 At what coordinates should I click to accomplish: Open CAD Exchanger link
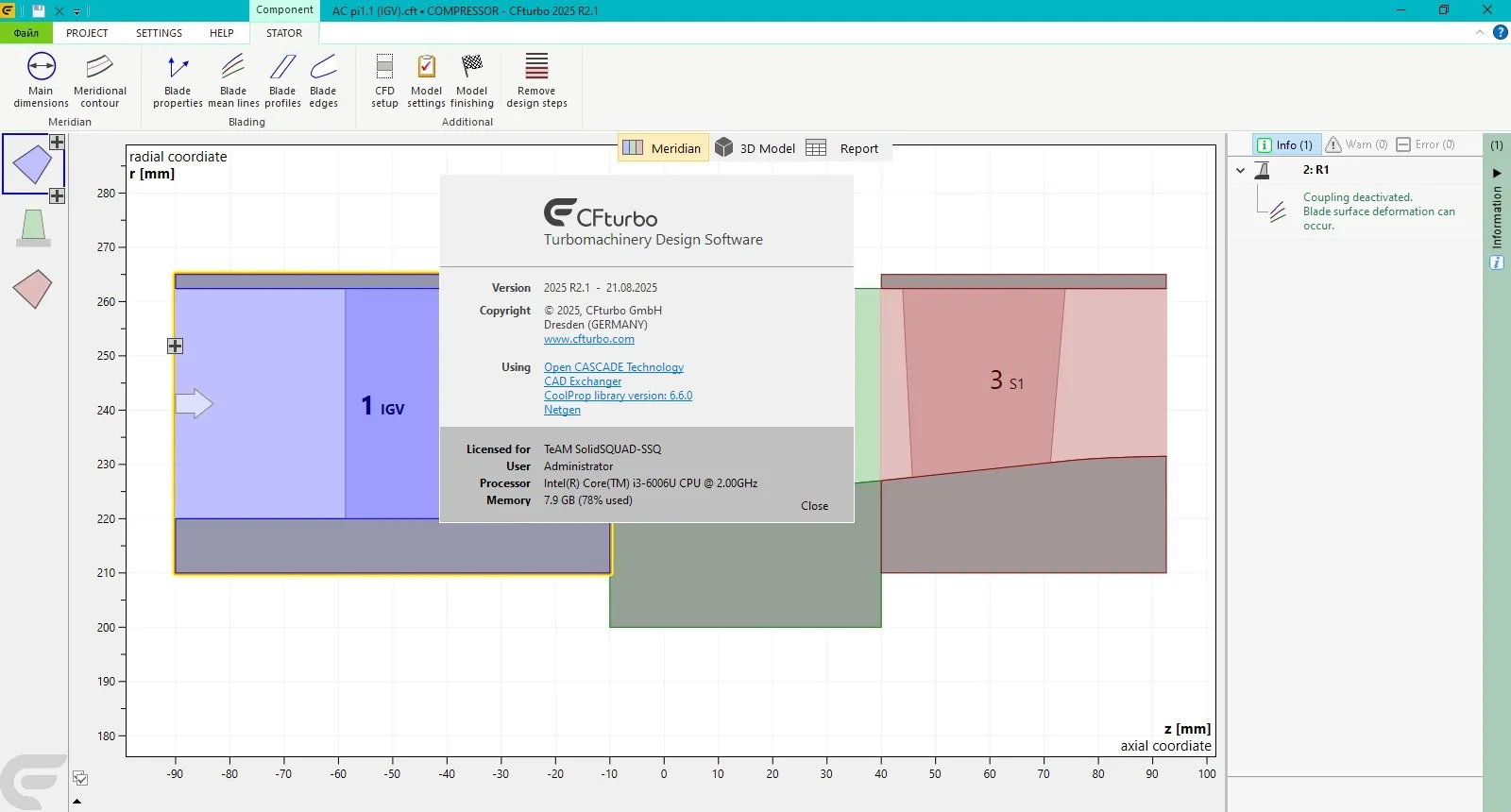coord(583,381)
